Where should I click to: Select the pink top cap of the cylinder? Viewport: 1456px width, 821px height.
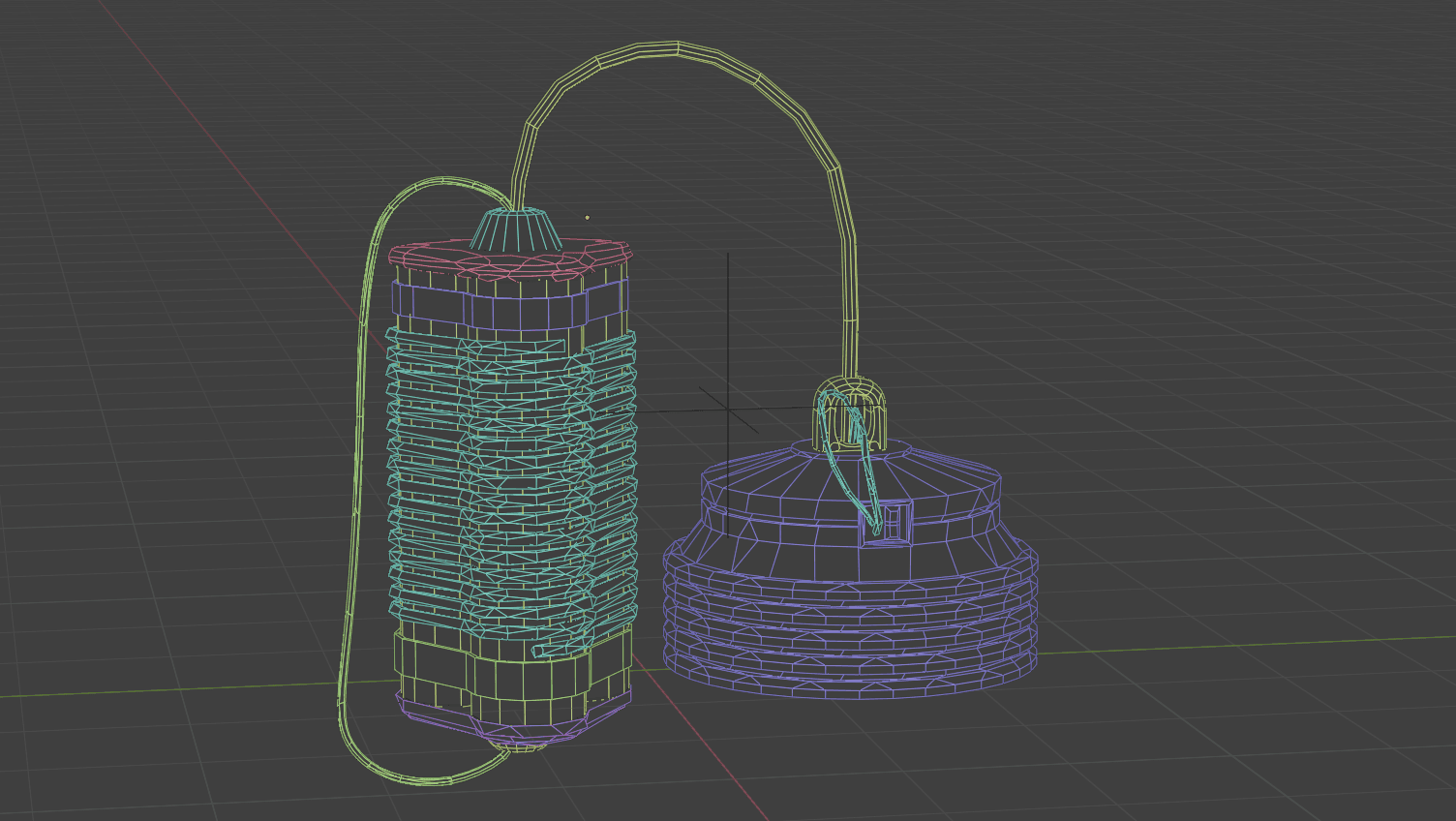point(510,262)
